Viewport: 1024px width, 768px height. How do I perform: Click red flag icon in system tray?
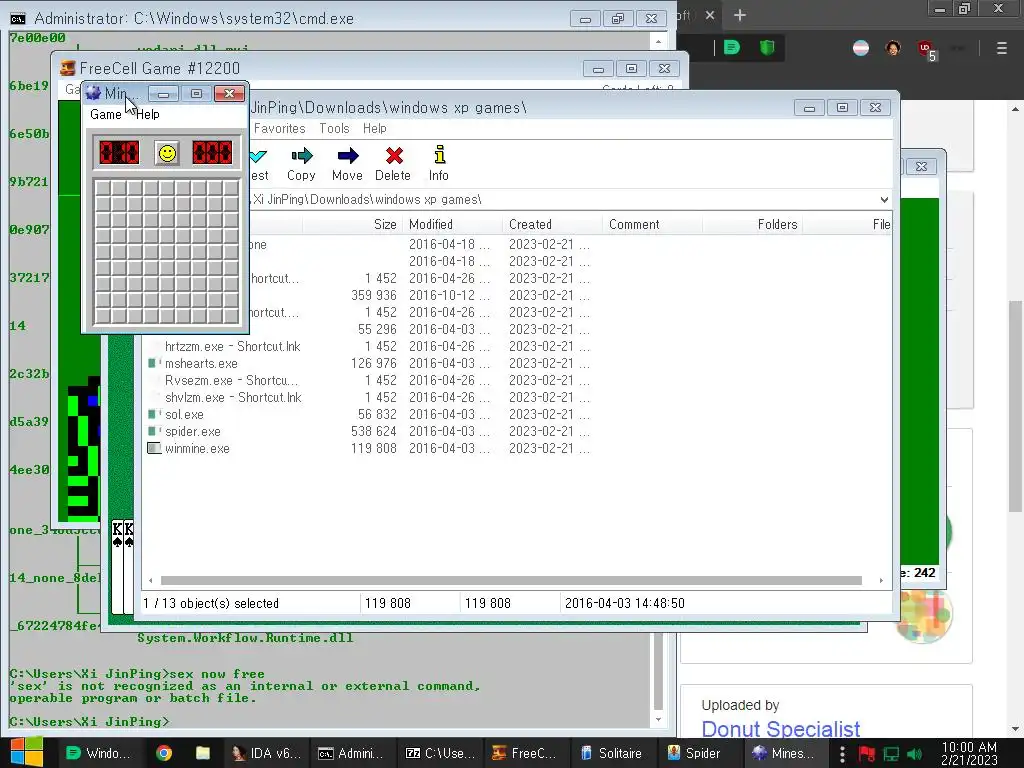[x=867, y=754]
